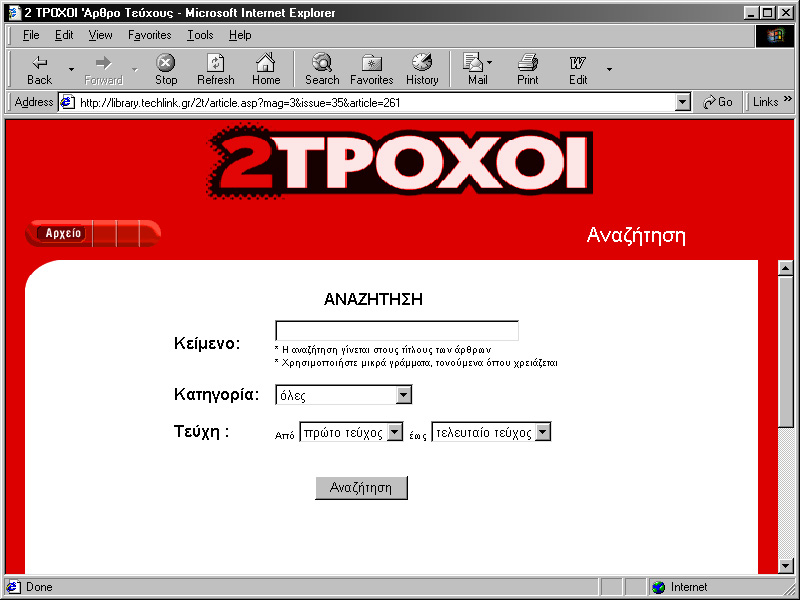Open the έως dropdown showing τελευταίο τεύχος
Screen dimensions: 800x600
tap(491, 432)
